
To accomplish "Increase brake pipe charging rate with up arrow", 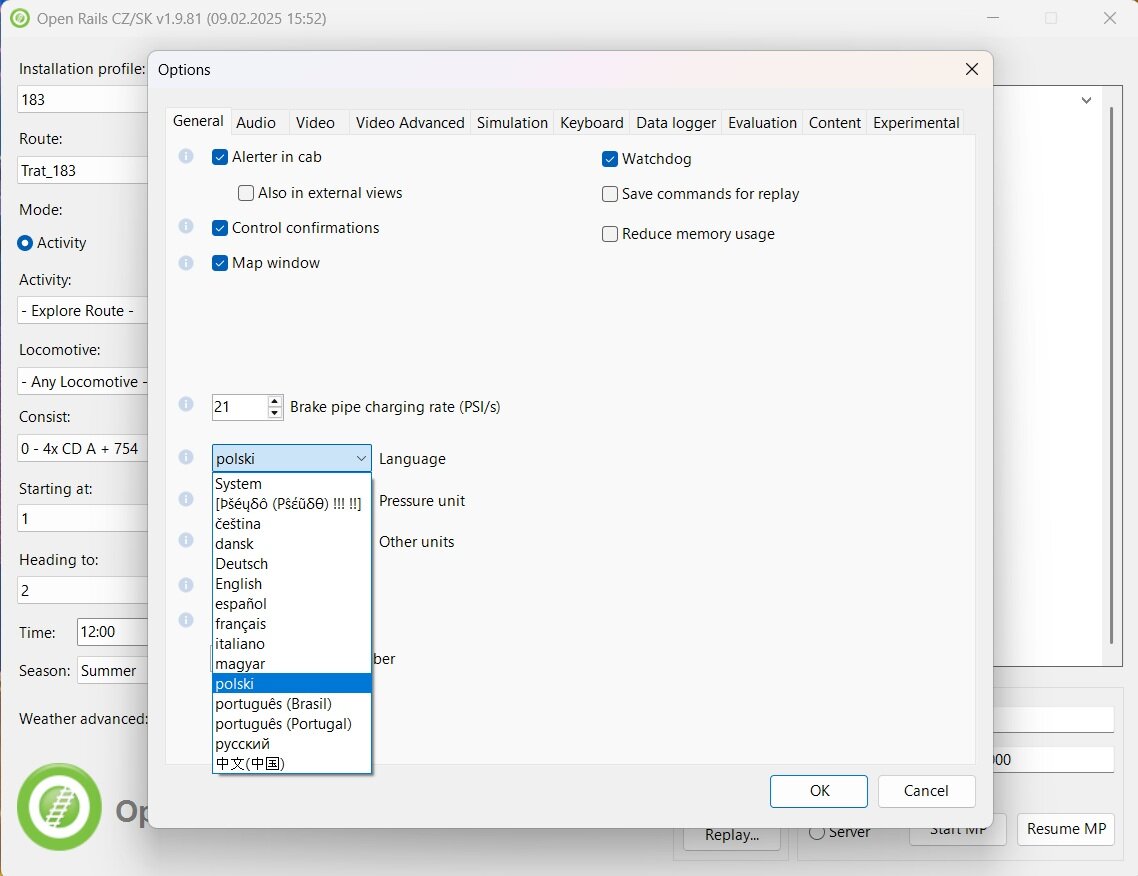I will click(x=275, y=401).
